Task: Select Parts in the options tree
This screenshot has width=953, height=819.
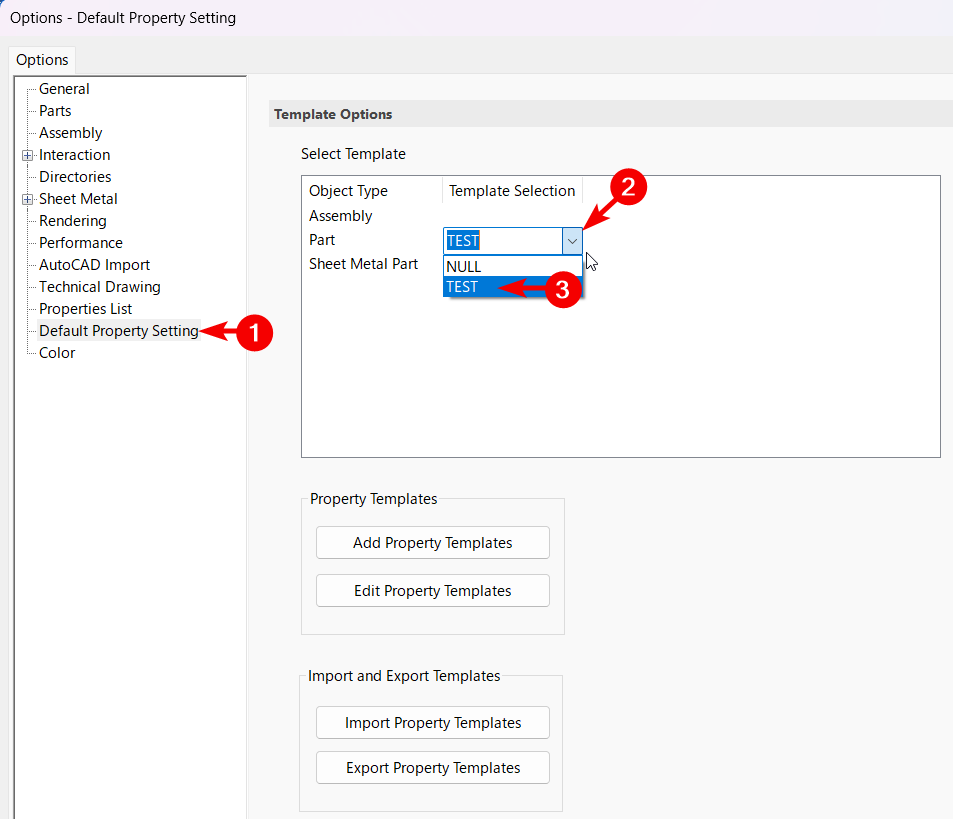Action: [x=55, y=111]
